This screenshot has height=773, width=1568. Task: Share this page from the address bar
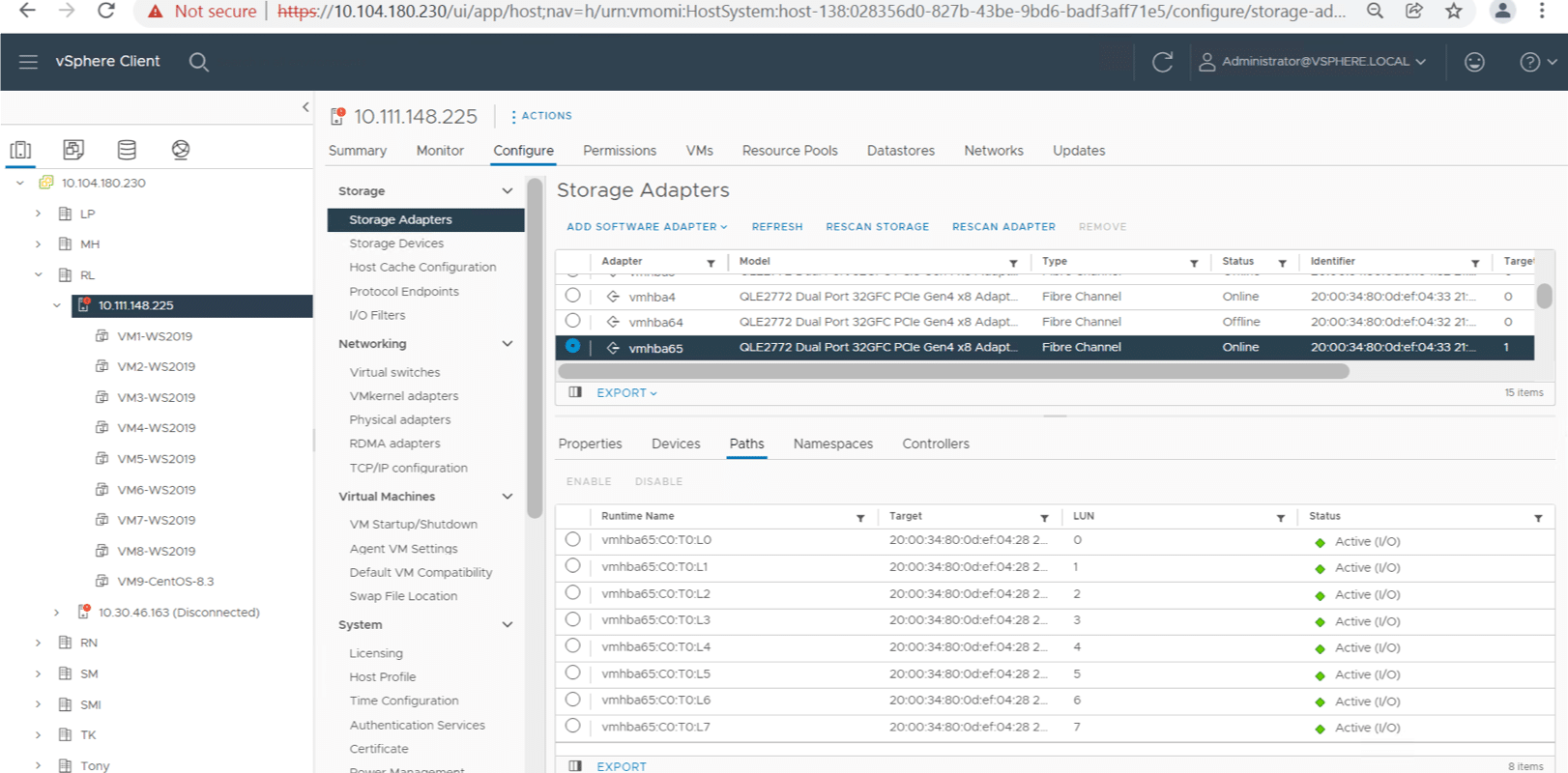[x=1413, y=11]
